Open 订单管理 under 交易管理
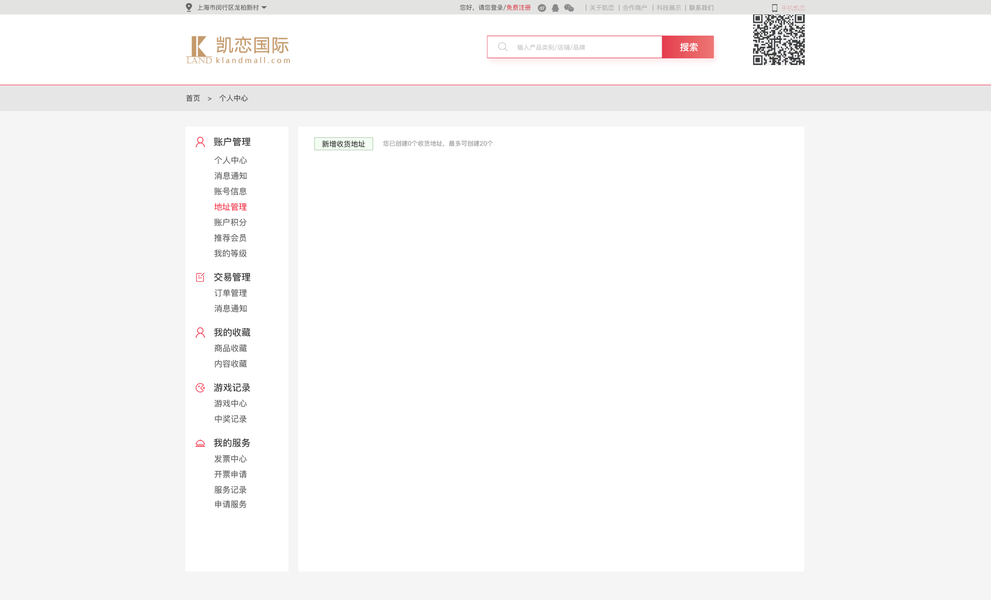Image resolution: width=991 pixels, height=600 pixels. [229, 293]
